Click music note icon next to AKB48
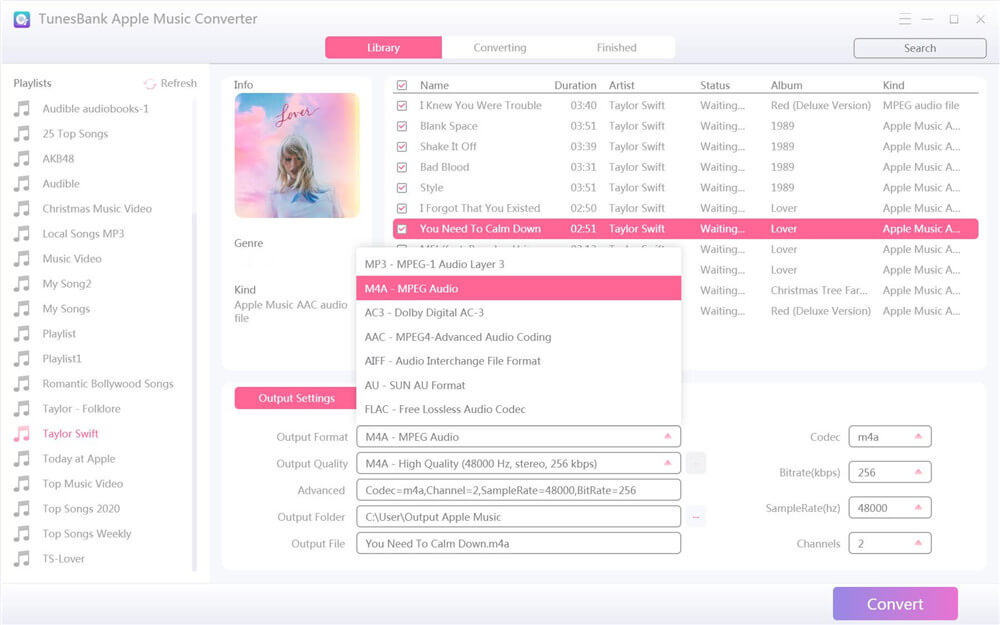This screenshot has height=625, width=1000. click(x=22, y=159)
